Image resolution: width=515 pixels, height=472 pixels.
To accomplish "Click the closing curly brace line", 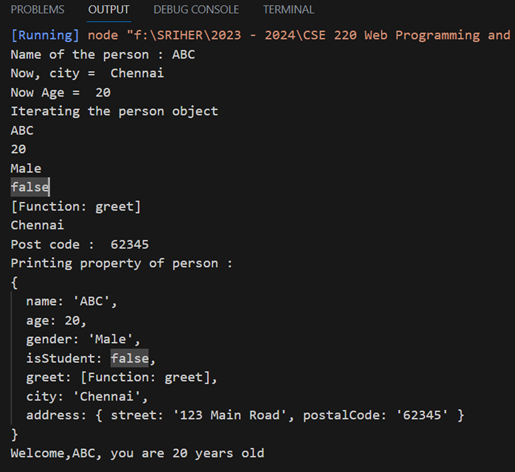I will [x=14, y=435].
